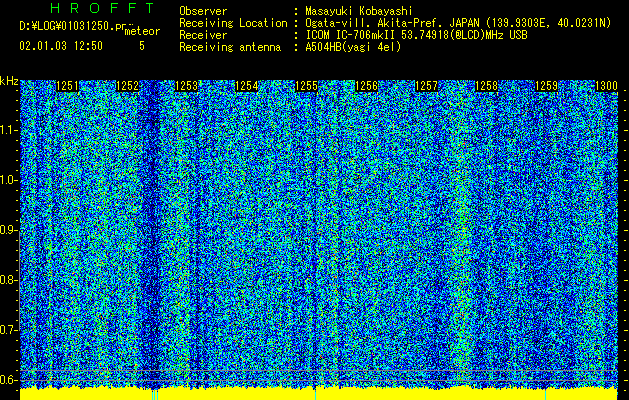The width and height of the screenshot is (629, 400).
Task: Click the meteor count value 5
Action: [x=142, y=46]
